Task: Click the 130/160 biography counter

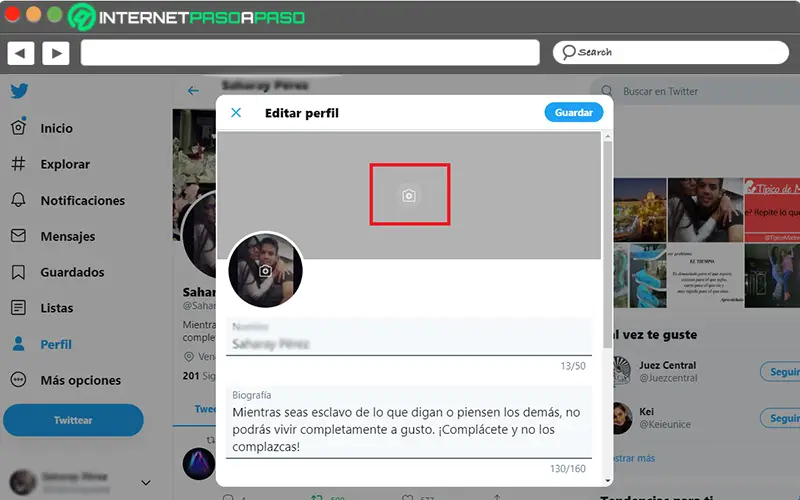Action: tap(567, 469)
